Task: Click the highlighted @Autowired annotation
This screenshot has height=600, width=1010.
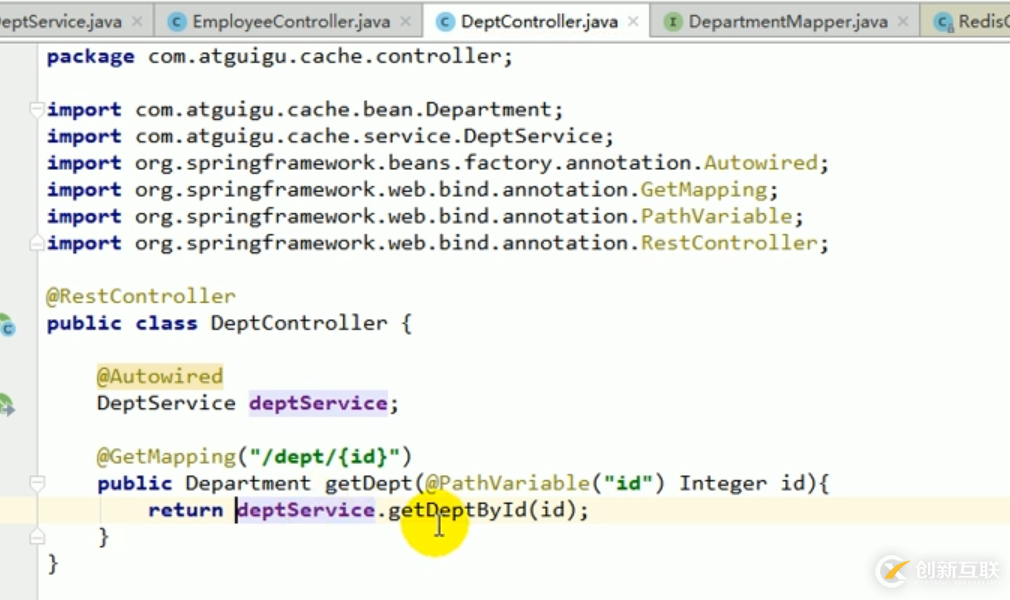Action: tap(159, 377)
